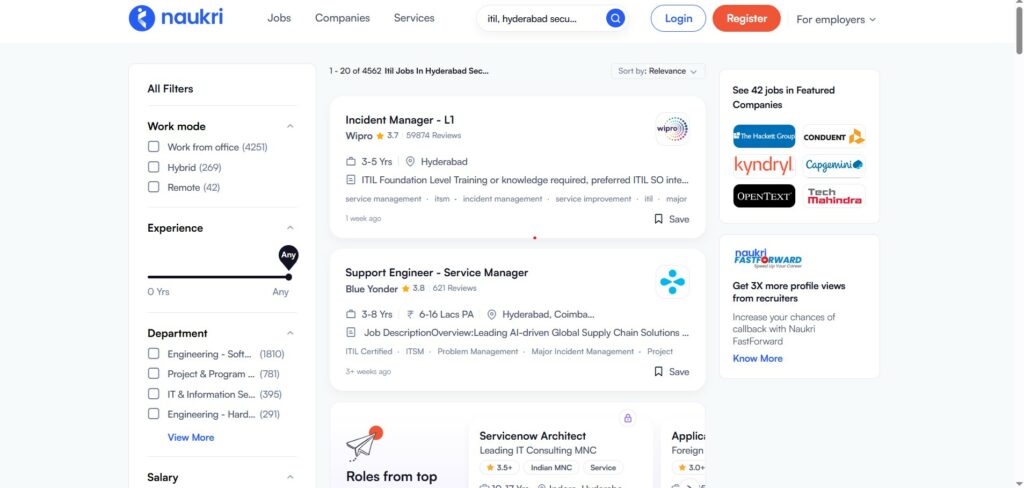Open the Wipro company logo
This screenshot has height=488, width=1024.
click(x=672, y=129)
